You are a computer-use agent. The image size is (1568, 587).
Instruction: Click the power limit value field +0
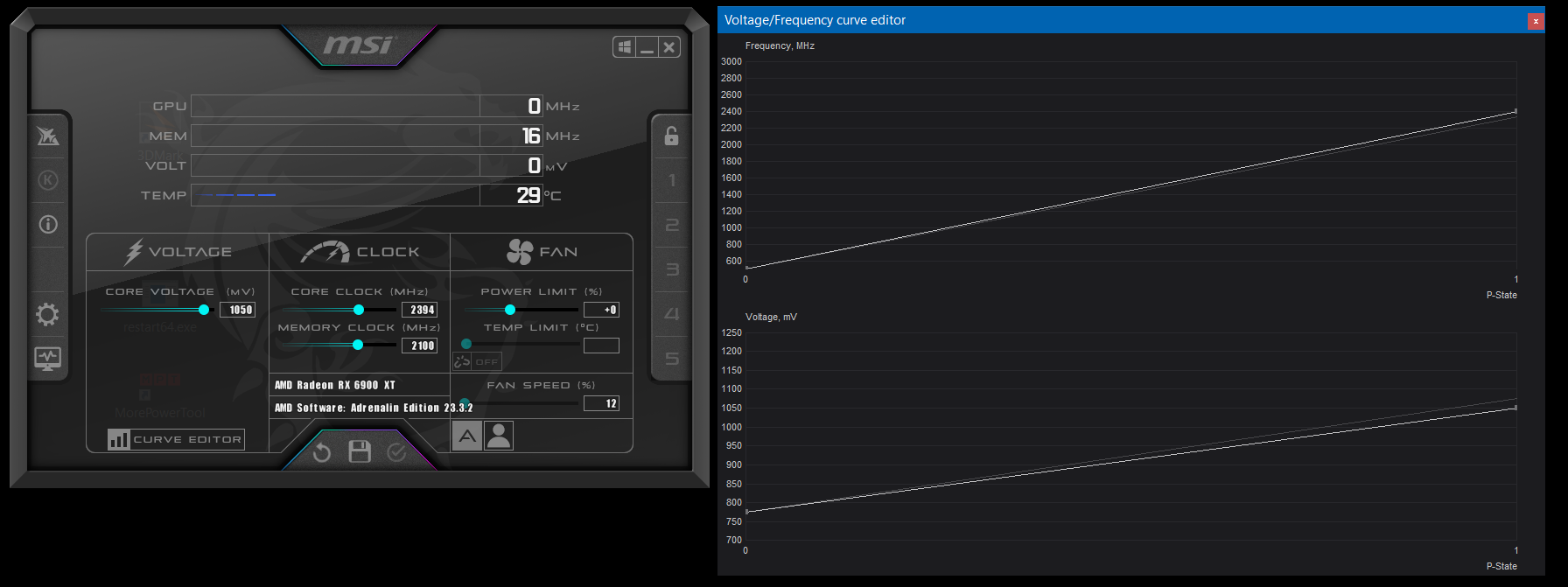click(601, 310)
